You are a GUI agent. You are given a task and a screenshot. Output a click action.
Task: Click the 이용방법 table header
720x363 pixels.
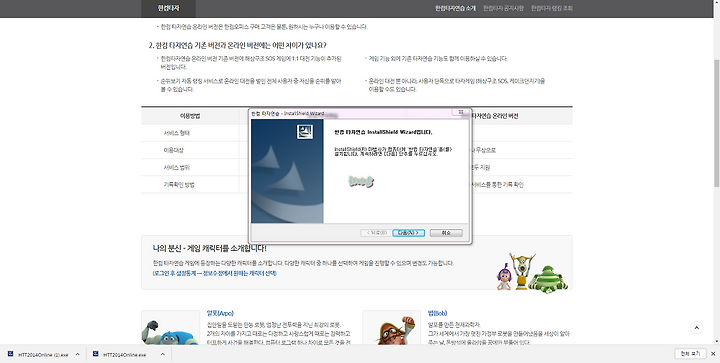point(190,116)
